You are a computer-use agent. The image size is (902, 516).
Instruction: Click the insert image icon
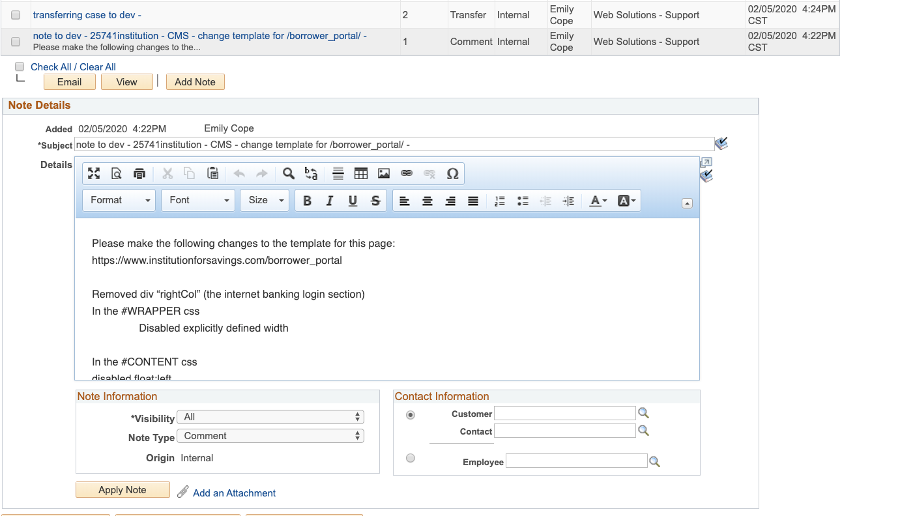click(384, 173)
